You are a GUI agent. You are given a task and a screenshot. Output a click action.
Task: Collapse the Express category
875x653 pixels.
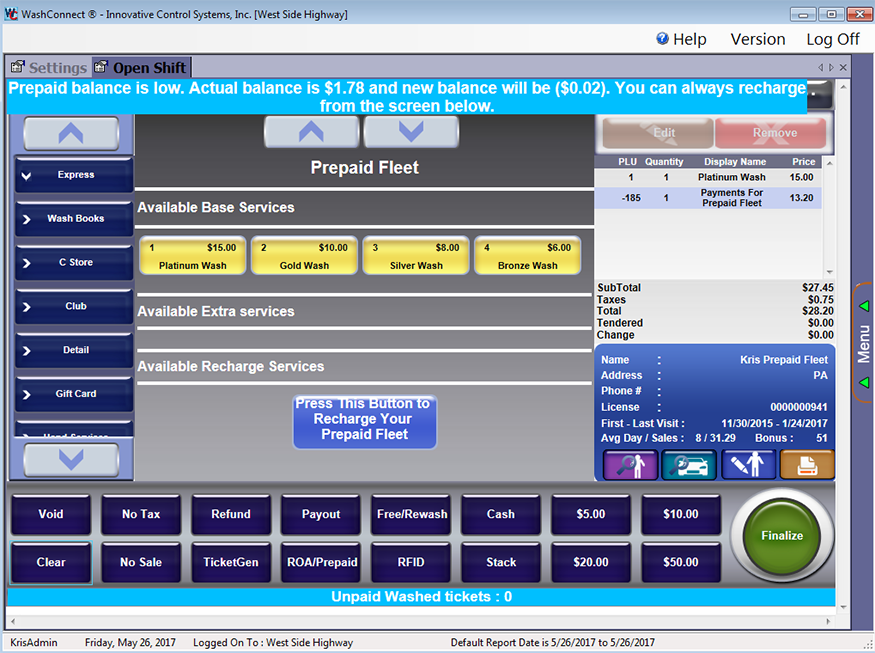[75, 175]
